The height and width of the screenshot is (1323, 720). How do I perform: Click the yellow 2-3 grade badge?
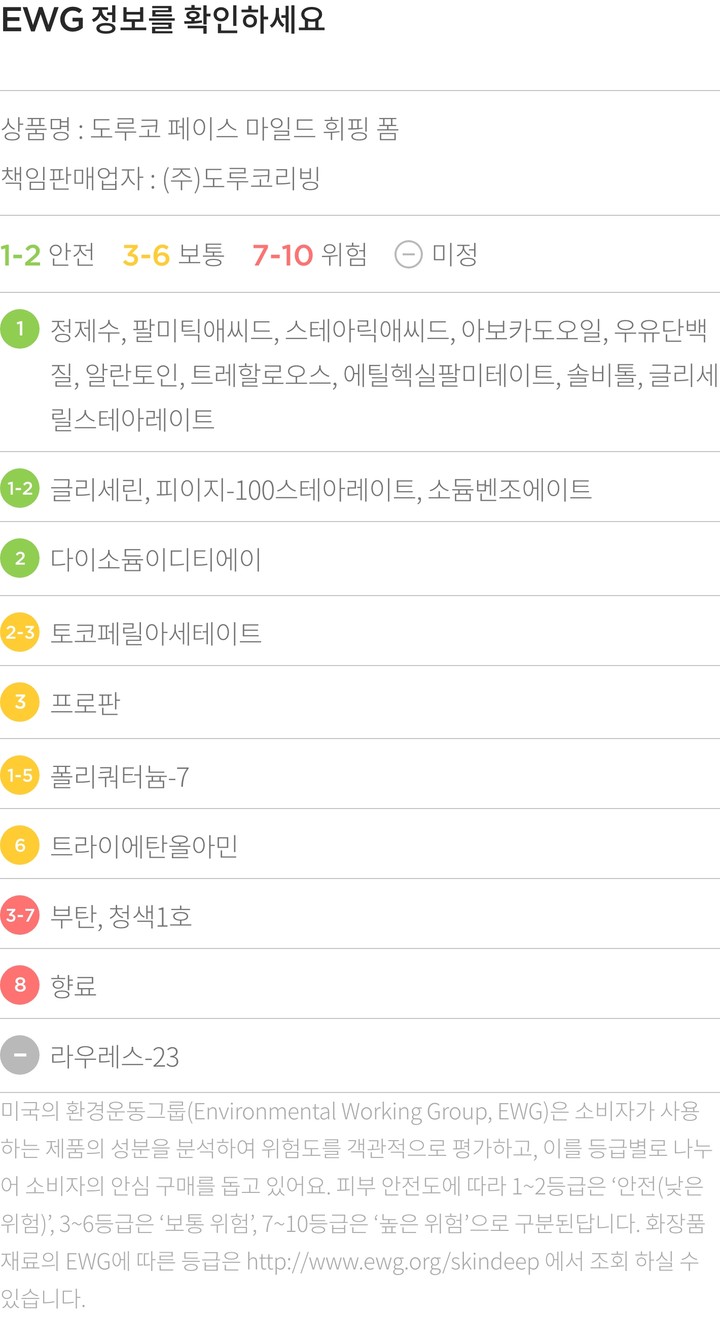point(20,632)
